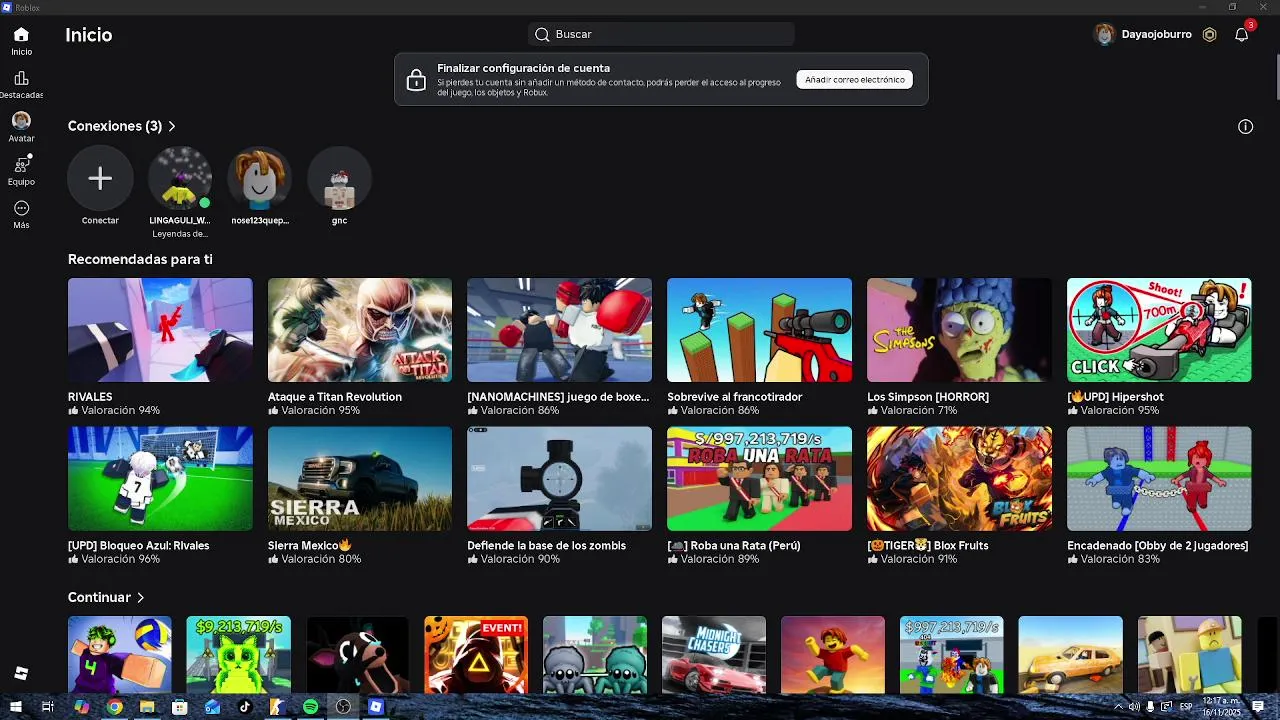Screen dimensions: 1280x720
Task: Open LINGAGULI_W connection avatar
Action: pos(180,179)
